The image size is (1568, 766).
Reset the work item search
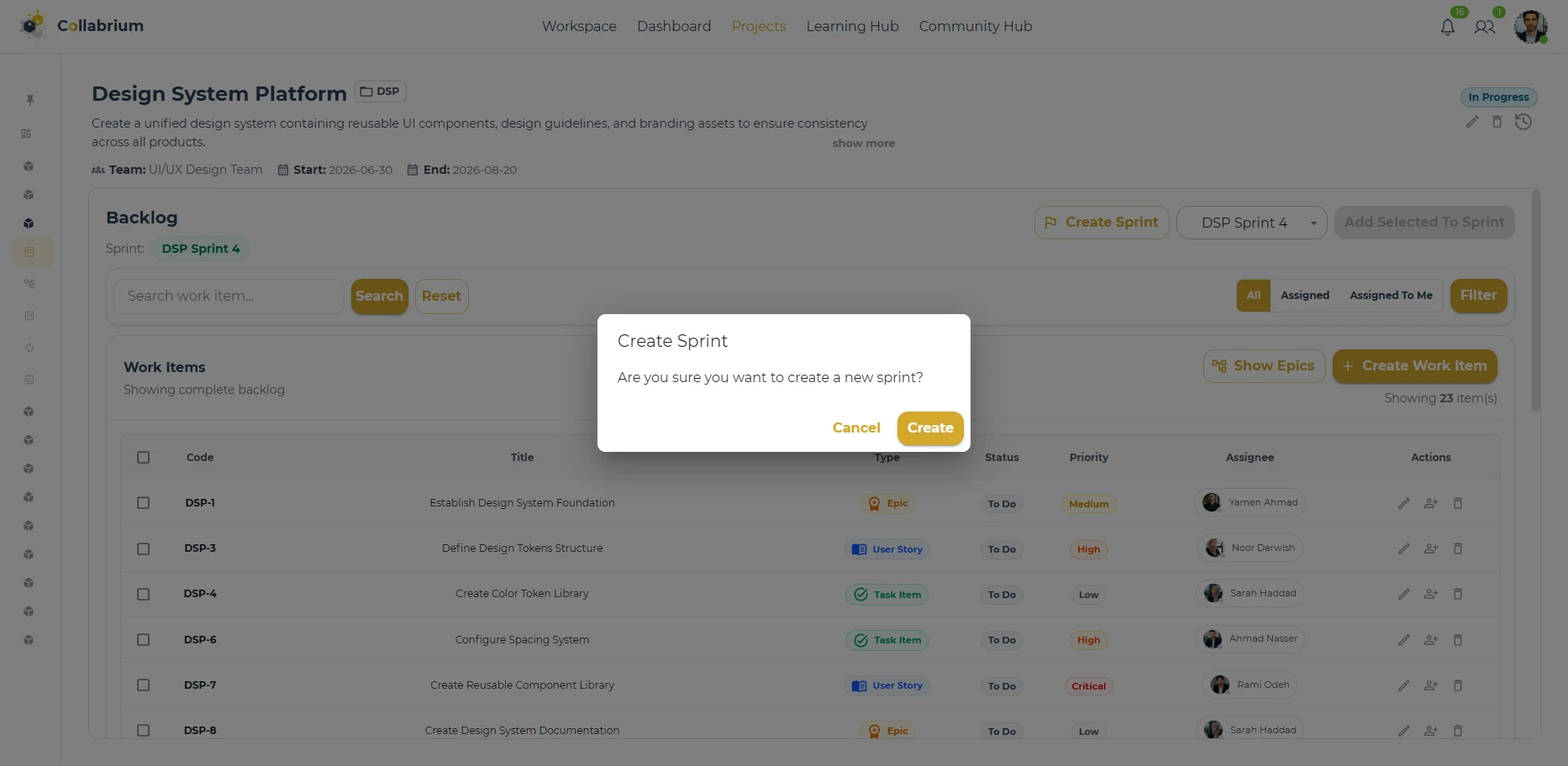point(441,296)
